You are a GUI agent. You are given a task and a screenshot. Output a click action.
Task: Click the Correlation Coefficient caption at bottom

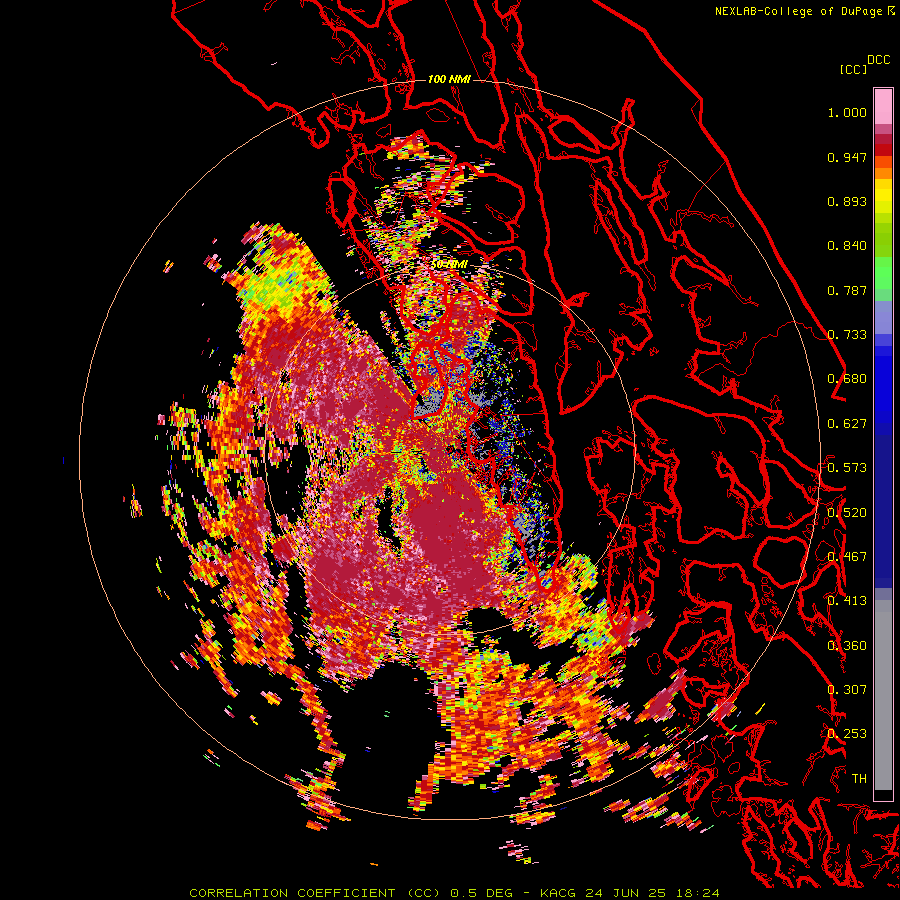tap(454, 893)
